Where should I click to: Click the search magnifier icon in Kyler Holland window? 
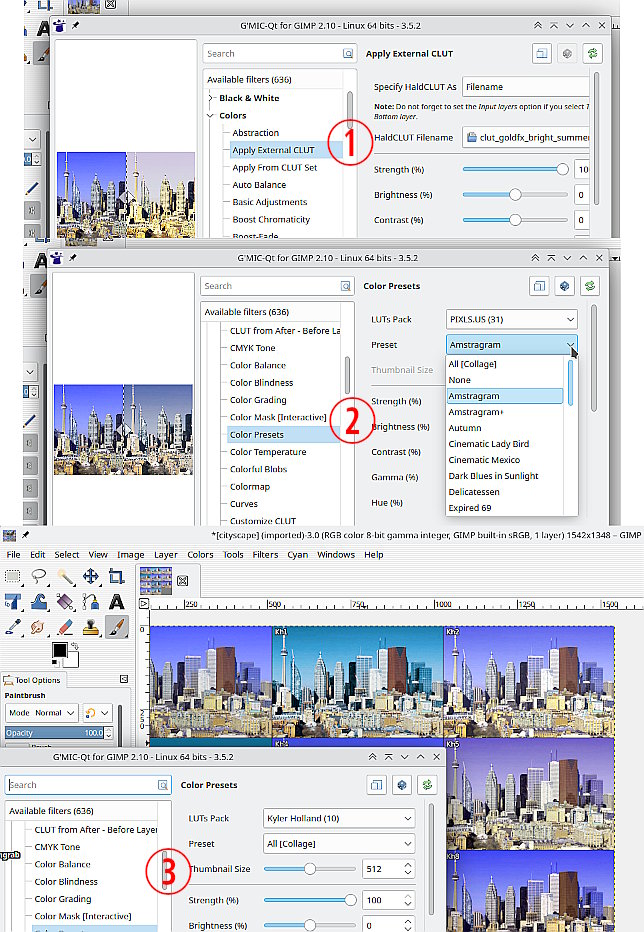pos(162,785)
